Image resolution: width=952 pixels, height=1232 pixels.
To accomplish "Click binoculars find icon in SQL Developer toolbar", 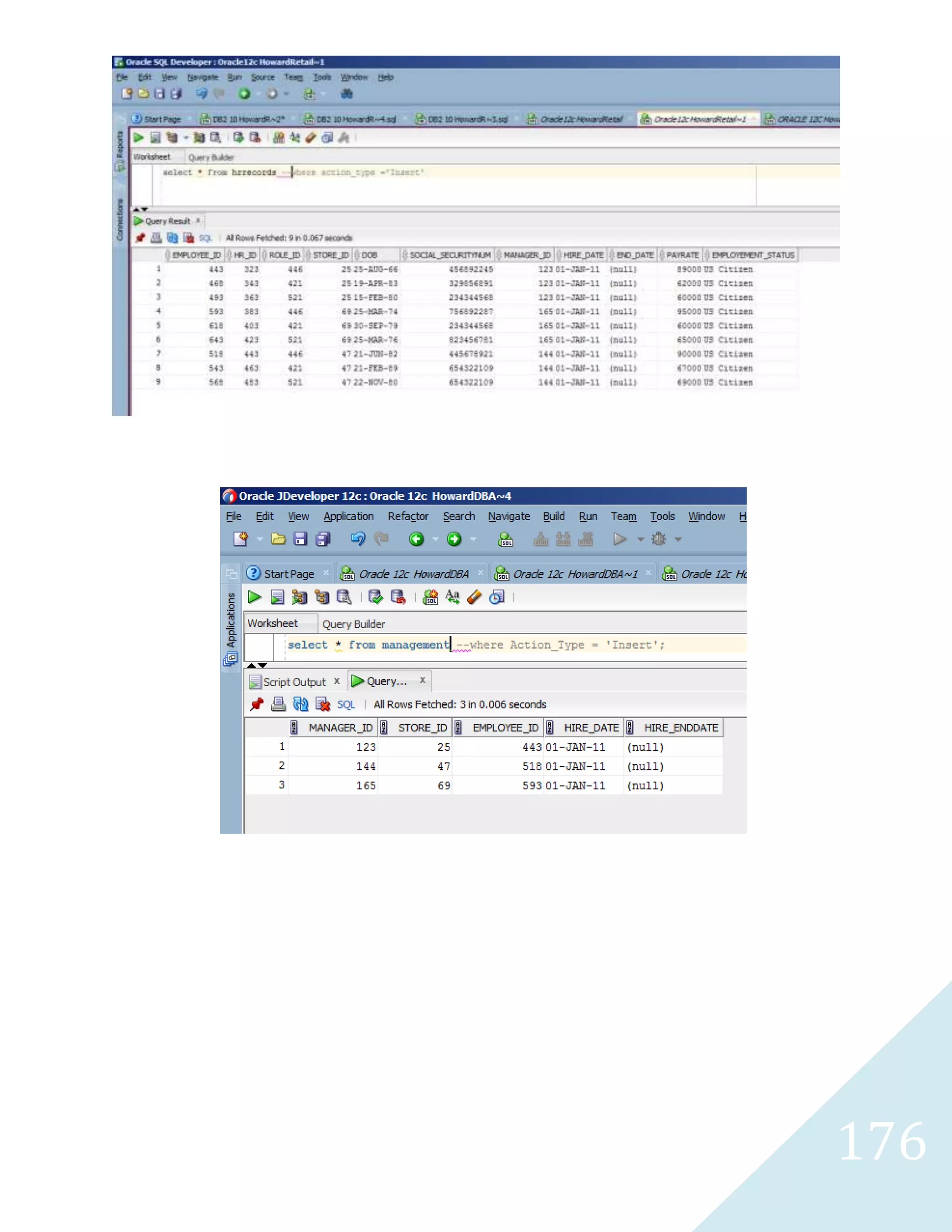I will 347,93.
